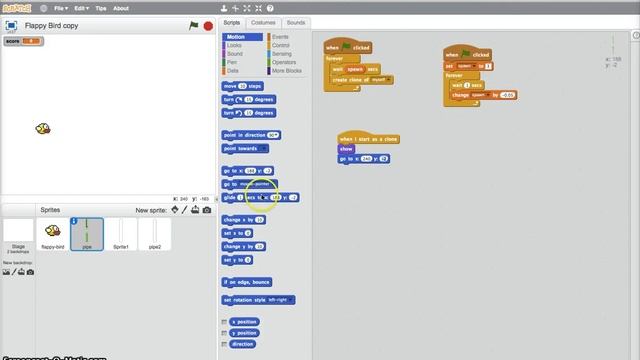Click the when I start as a clone block

point(369,138)
